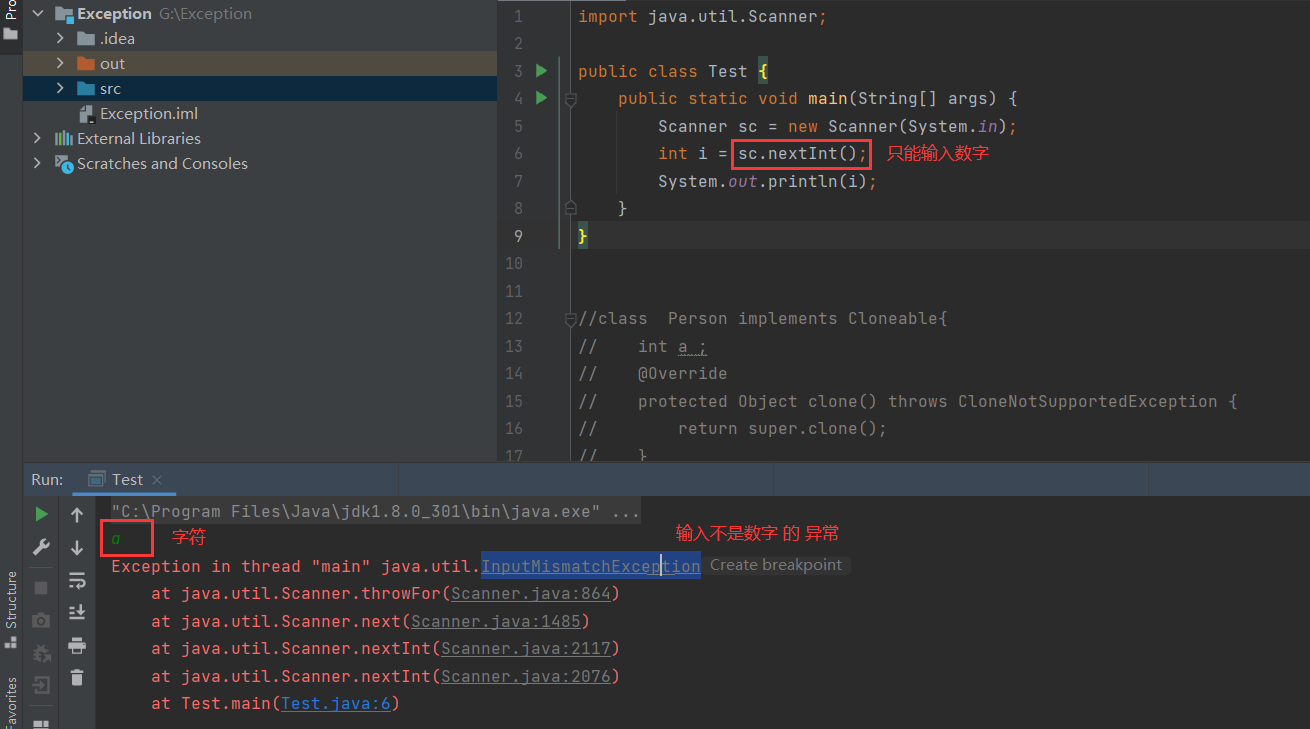Click the up arrow stack trace icon

tap(77, 515)
